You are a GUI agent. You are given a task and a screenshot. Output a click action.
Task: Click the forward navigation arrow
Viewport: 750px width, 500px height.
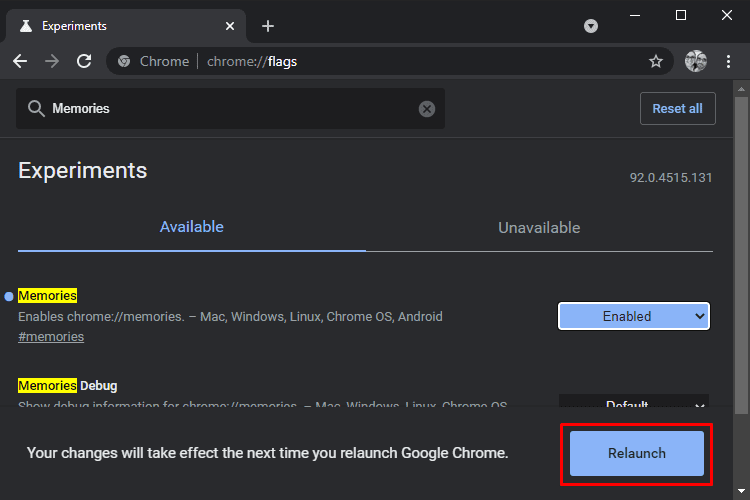tap(52, 61)
